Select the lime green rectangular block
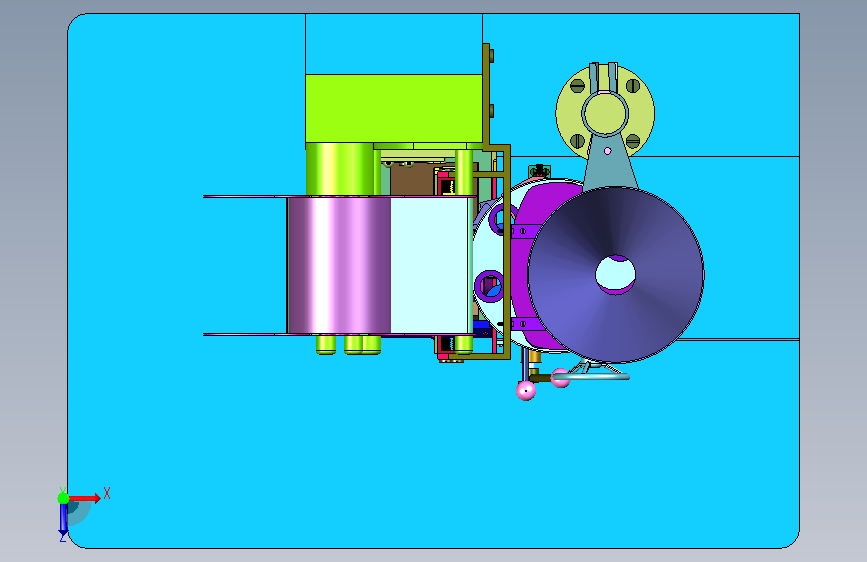 394,108
